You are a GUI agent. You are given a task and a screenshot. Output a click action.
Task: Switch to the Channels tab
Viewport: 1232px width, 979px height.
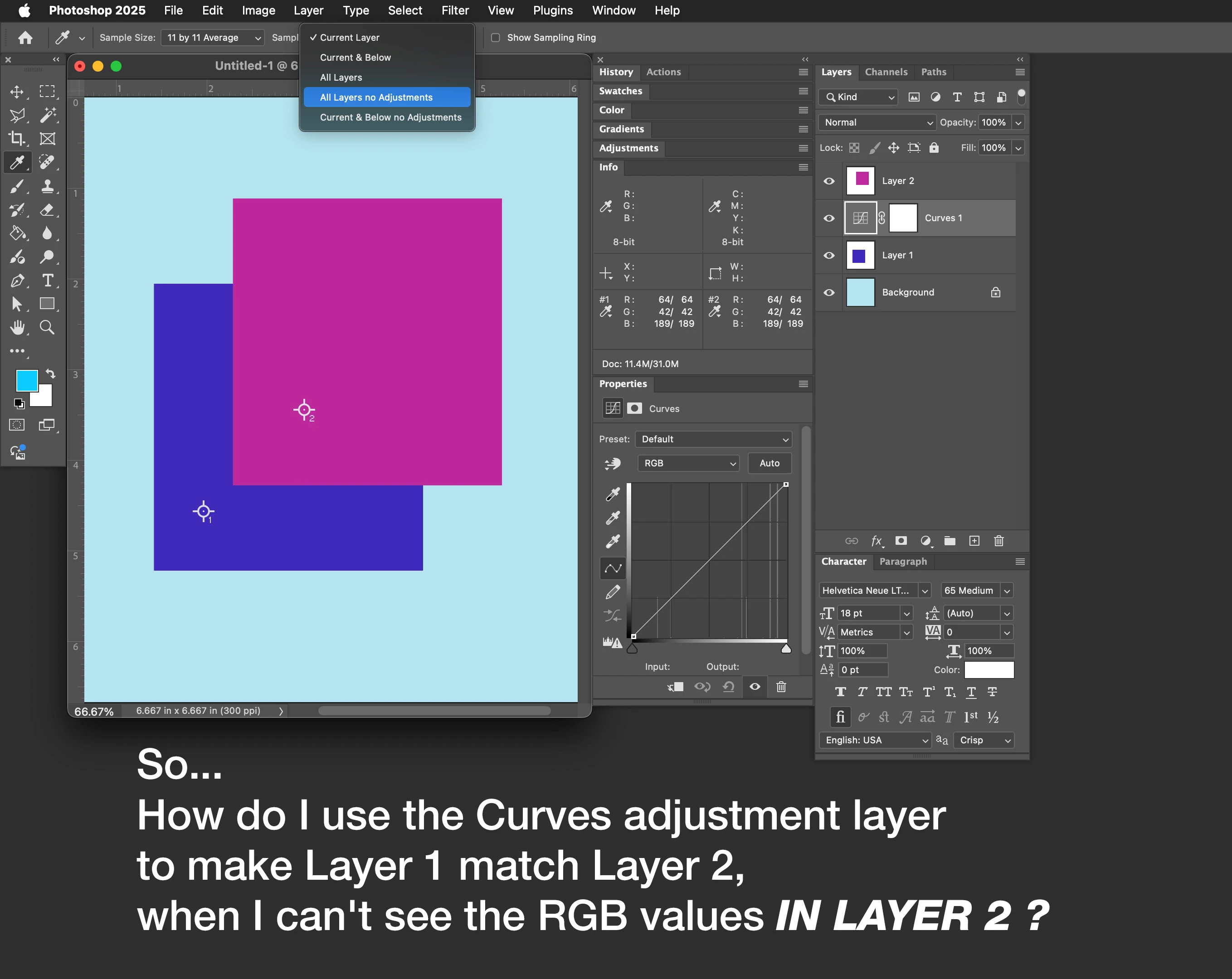pyautogui.click(x=886, y=72)
